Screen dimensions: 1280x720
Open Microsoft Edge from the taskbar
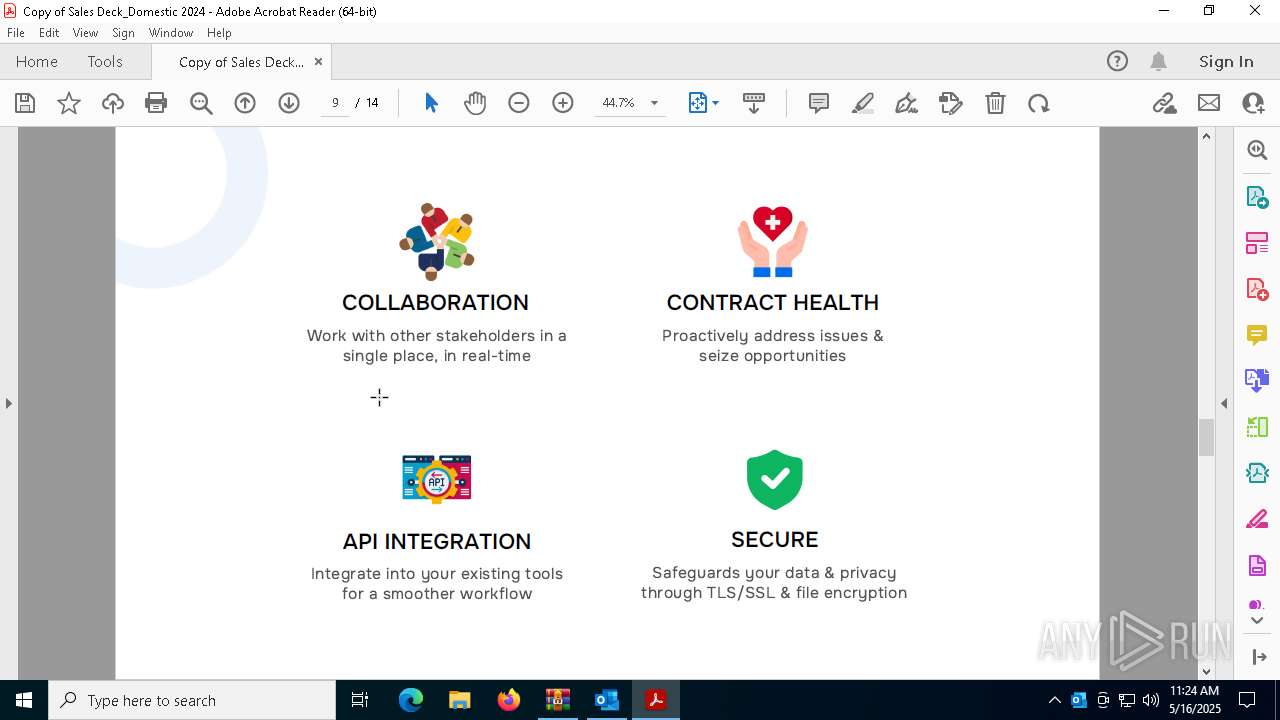click(x=411, y=700)
